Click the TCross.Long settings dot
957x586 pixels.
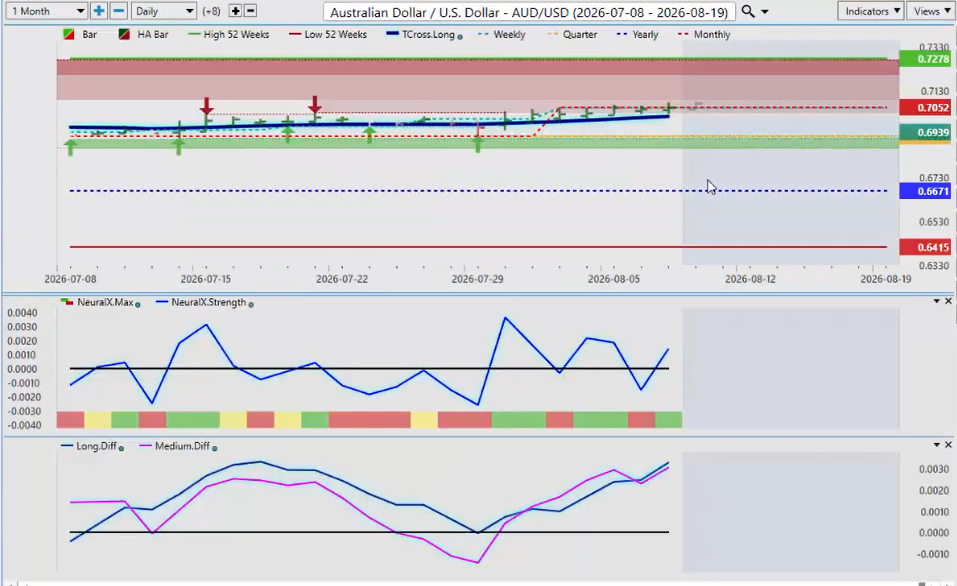(x=460, y=37)
